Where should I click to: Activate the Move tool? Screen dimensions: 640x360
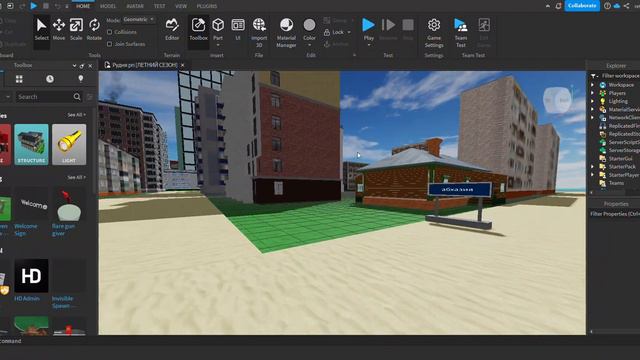tap(59, 29)
